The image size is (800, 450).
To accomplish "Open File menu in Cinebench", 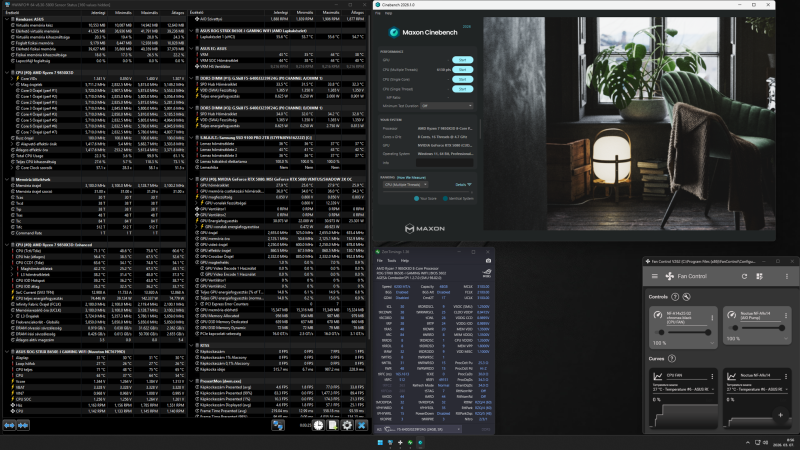I will [x=378, y=13].
